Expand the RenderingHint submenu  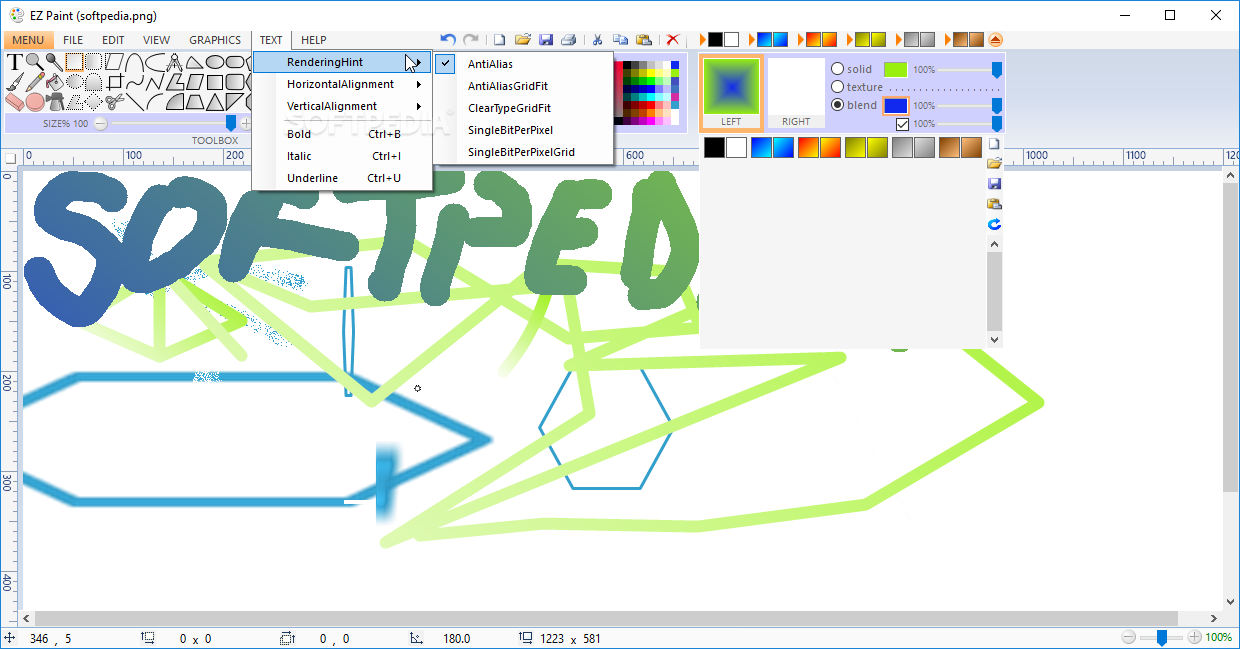tap(342, 62)
